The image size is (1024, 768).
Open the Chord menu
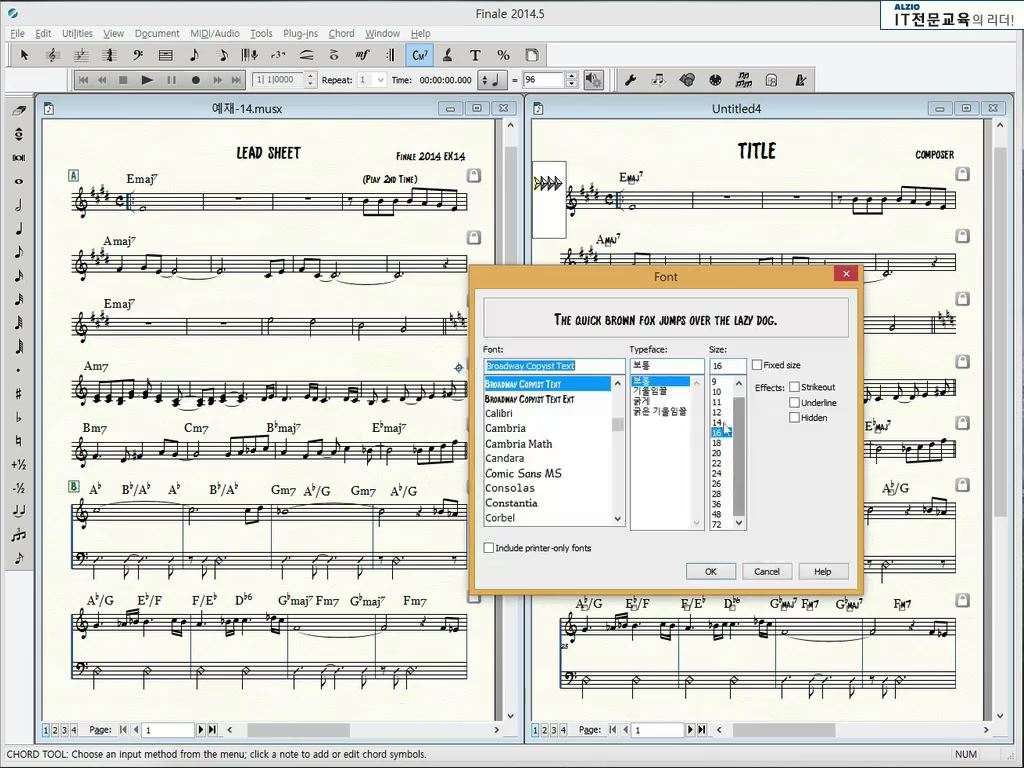point(341,33)
